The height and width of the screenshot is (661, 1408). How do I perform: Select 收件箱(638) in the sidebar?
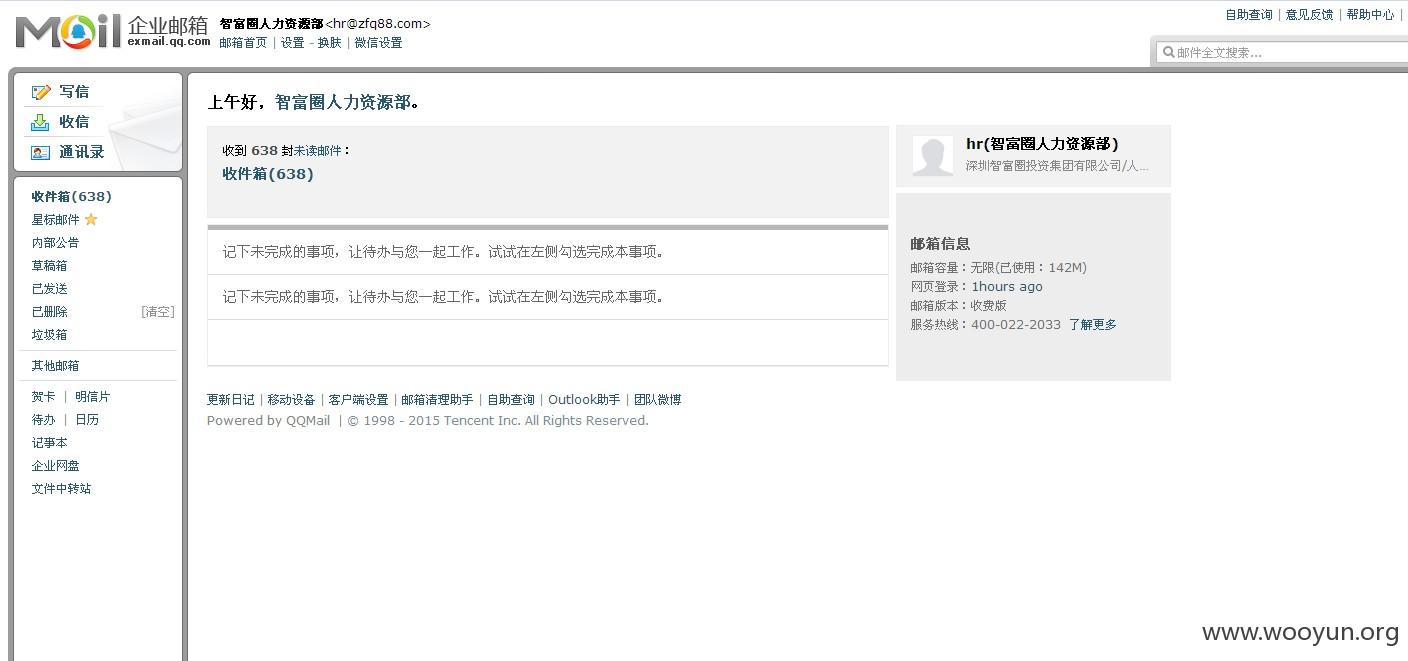coord(72,196)
